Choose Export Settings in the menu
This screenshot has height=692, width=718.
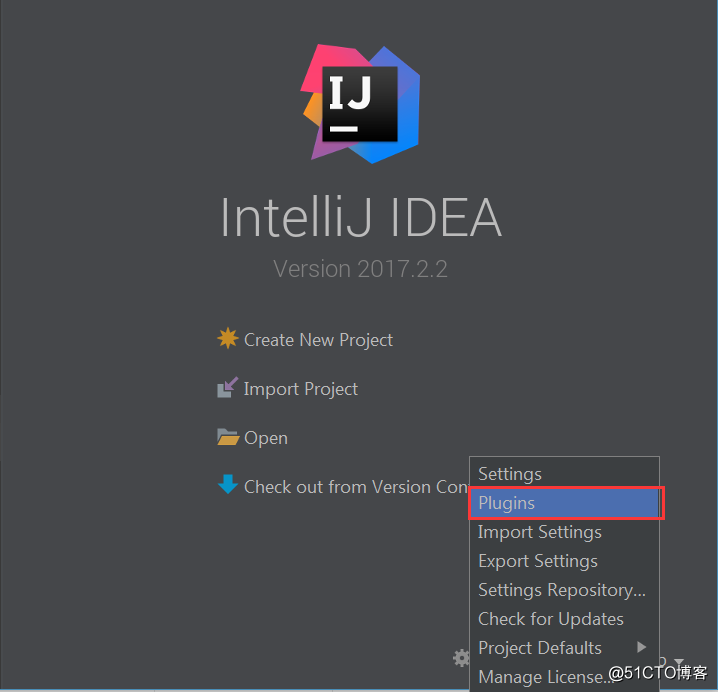click(564, 561)
